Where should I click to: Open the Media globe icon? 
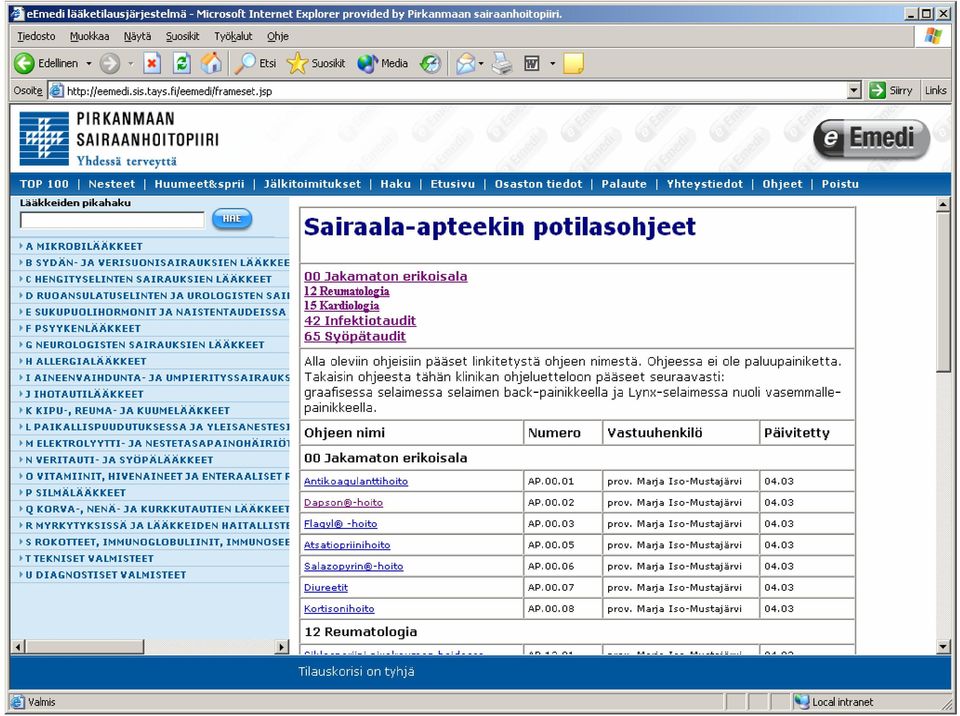[x=367, y=63]
